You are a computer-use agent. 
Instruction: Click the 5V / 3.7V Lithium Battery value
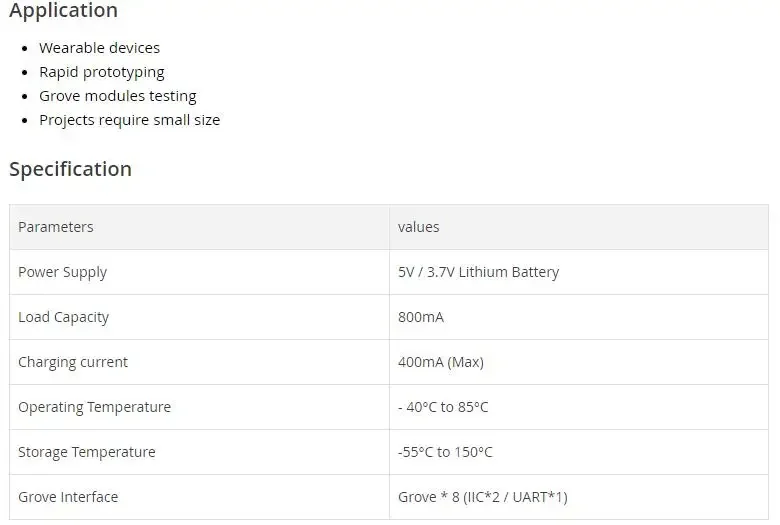[x=478, y=272]
